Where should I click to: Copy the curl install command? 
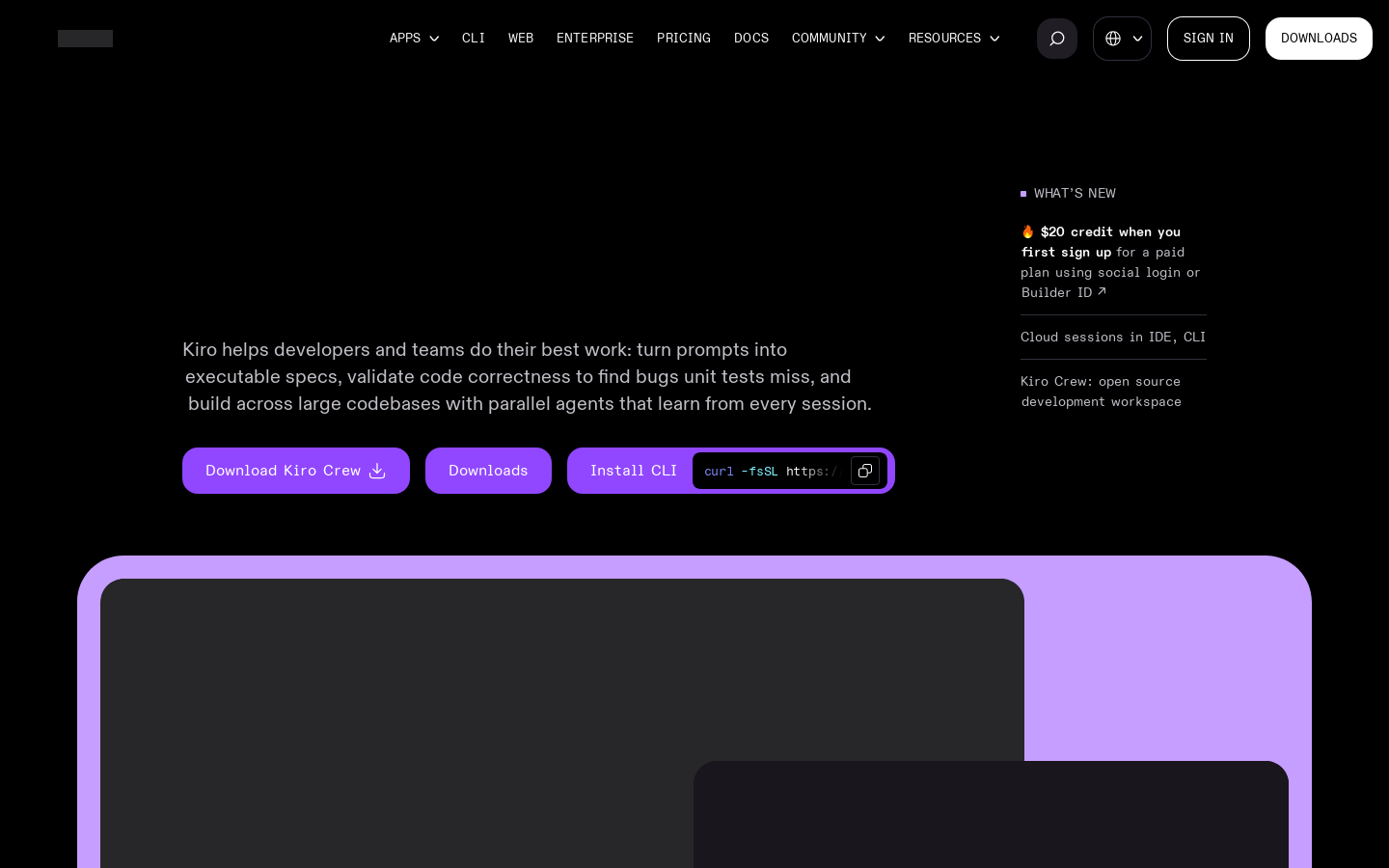point(865,471)
